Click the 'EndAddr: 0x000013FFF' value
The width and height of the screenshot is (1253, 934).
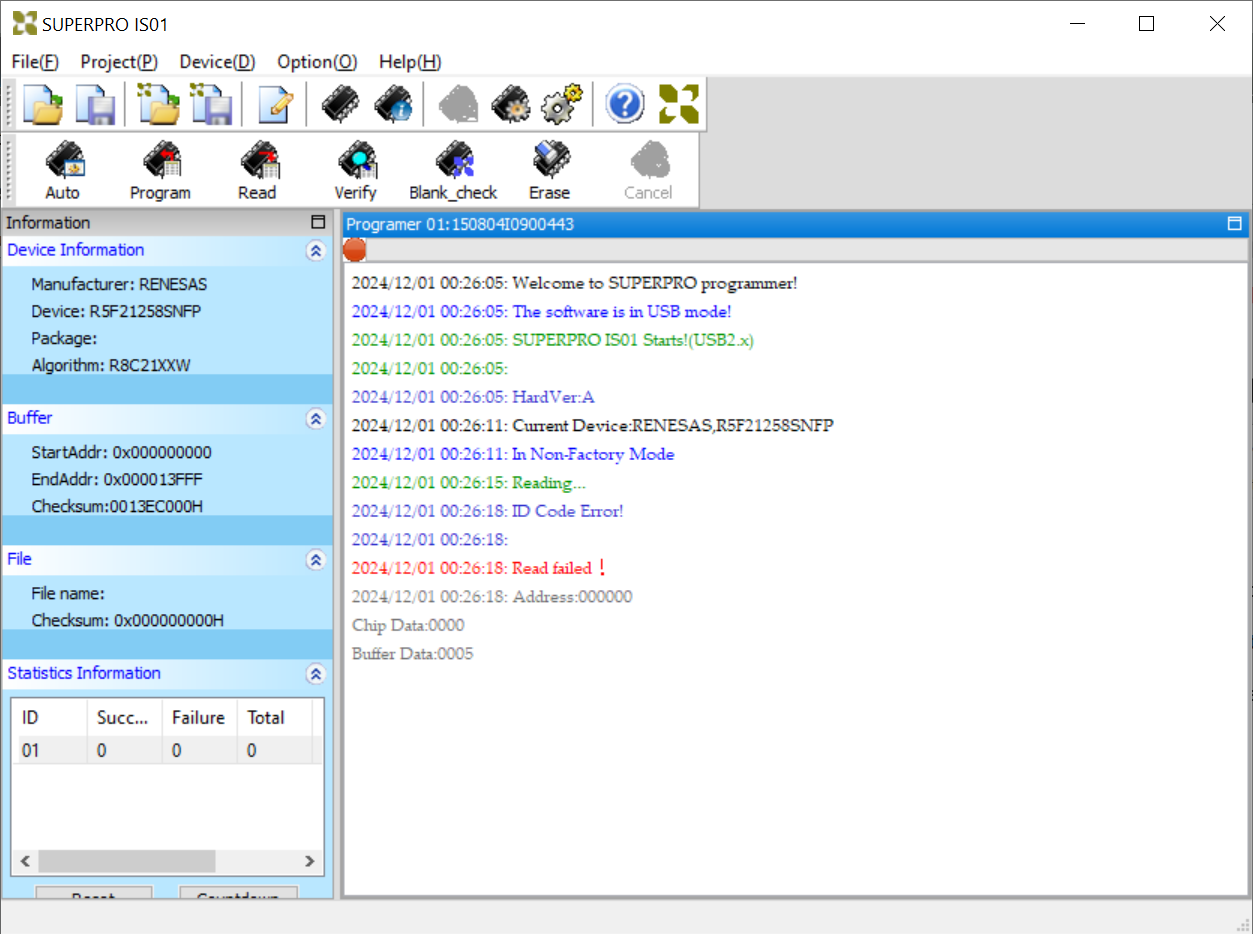pyautogui.click(x=117, y=479)
